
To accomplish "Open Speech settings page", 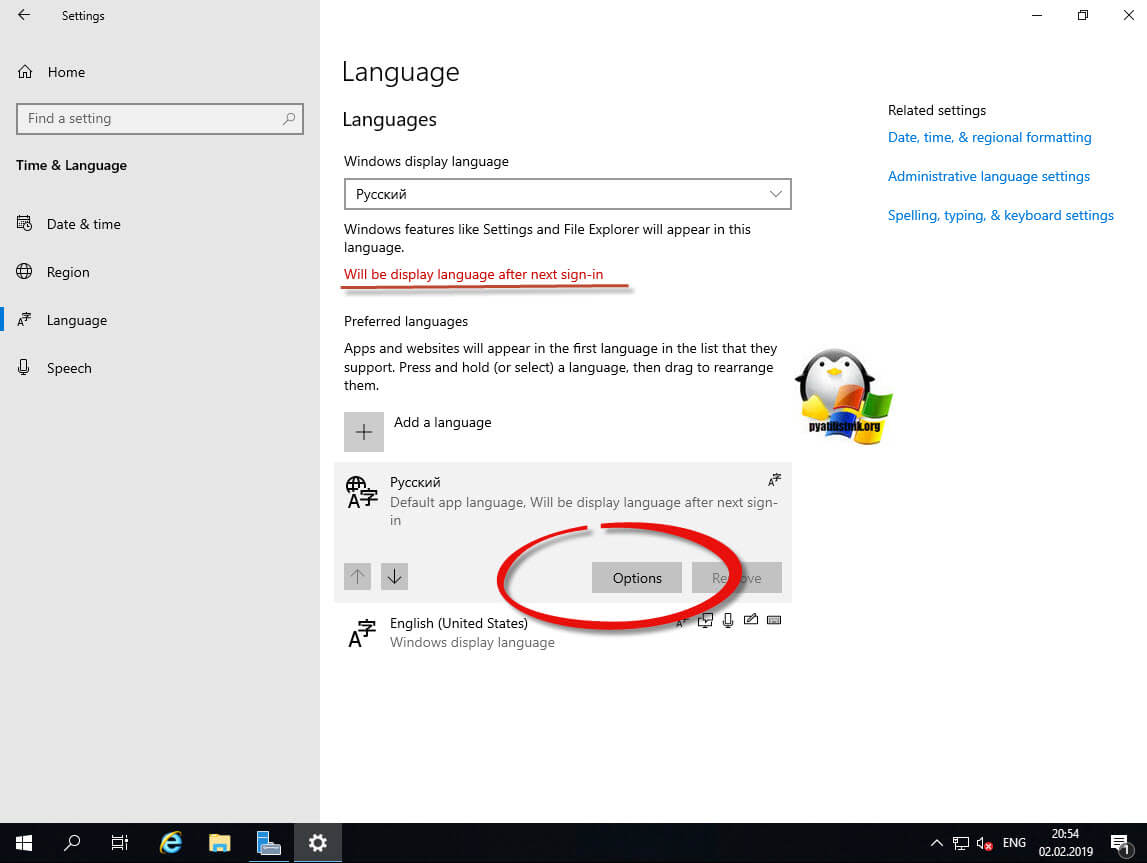I will pyautogui.click(x=69, y=368).
